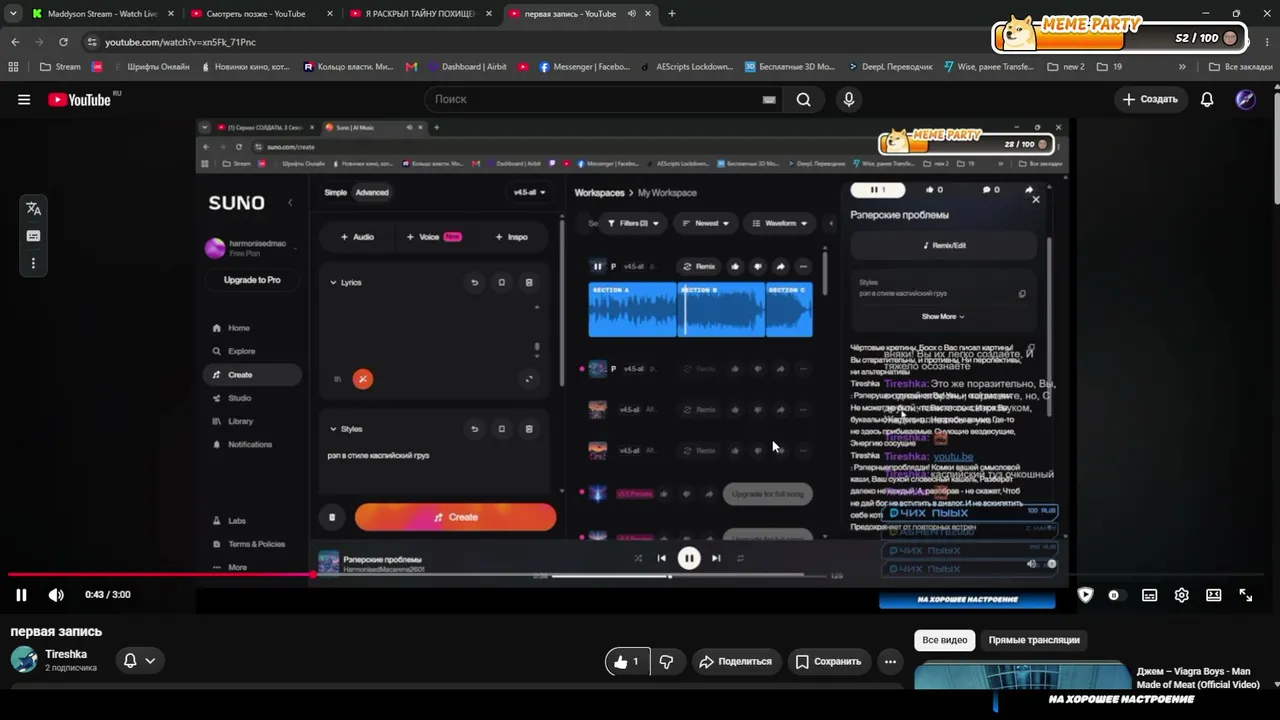Like the video

pos(627,661)
